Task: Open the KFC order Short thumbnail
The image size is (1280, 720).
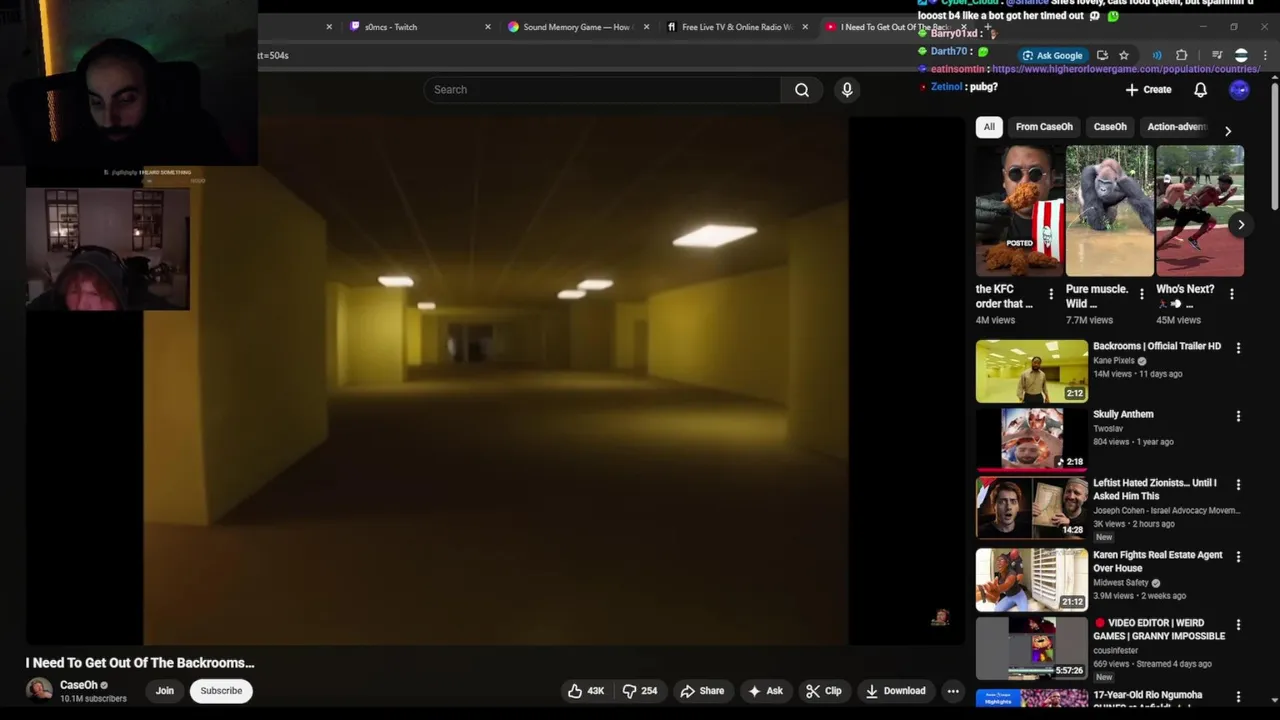Action: click(1019, 211)
